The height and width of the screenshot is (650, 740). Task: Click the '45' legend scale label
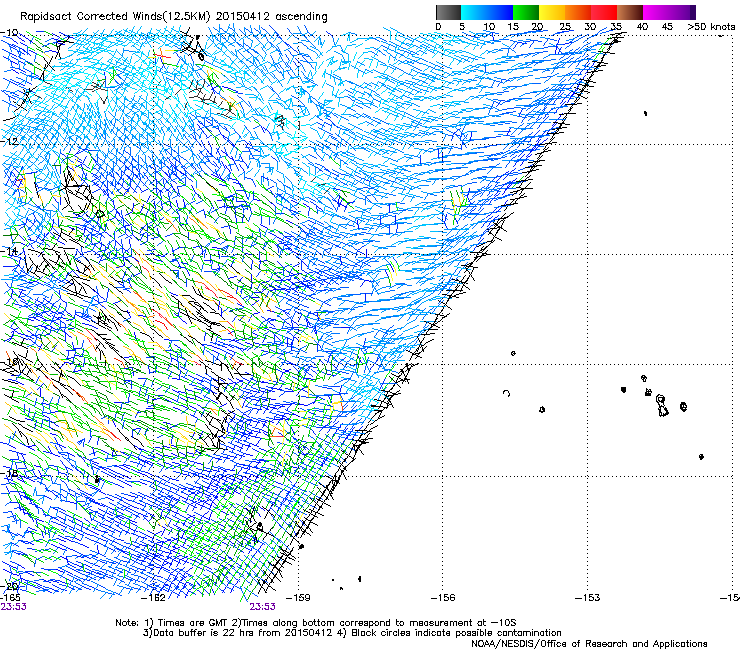[667, 27]
